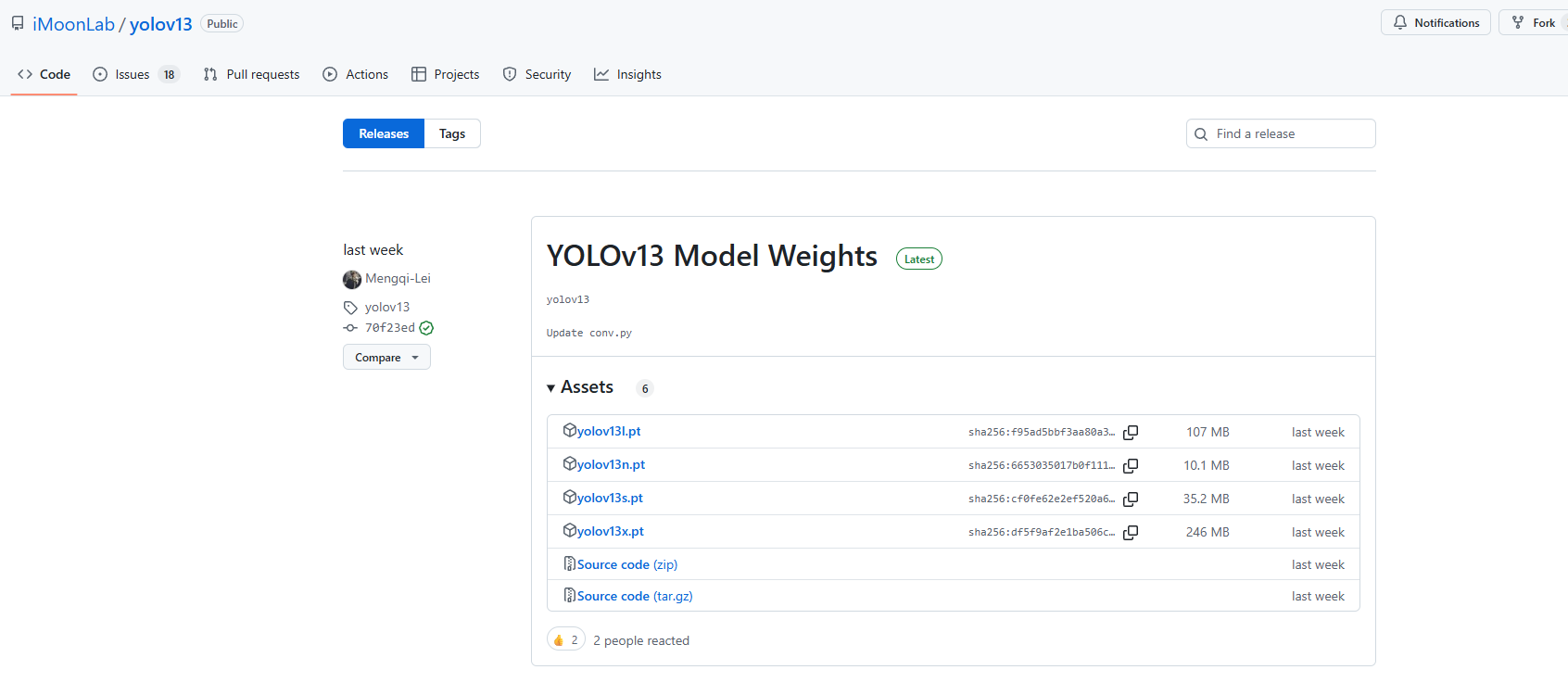Click the Public visibility label
This screenshot has width=1568, height=695.
222,24
